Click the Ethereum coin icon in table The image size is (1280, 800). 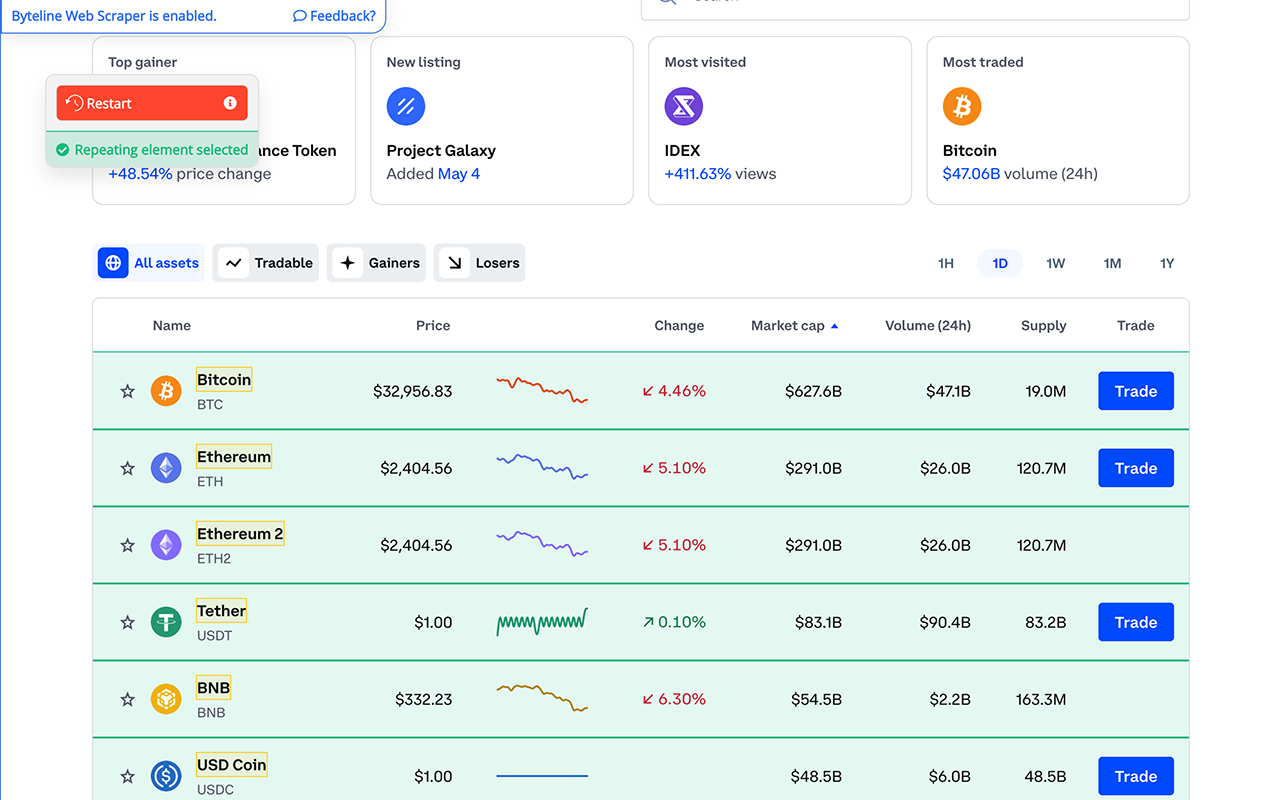[166, 468]
